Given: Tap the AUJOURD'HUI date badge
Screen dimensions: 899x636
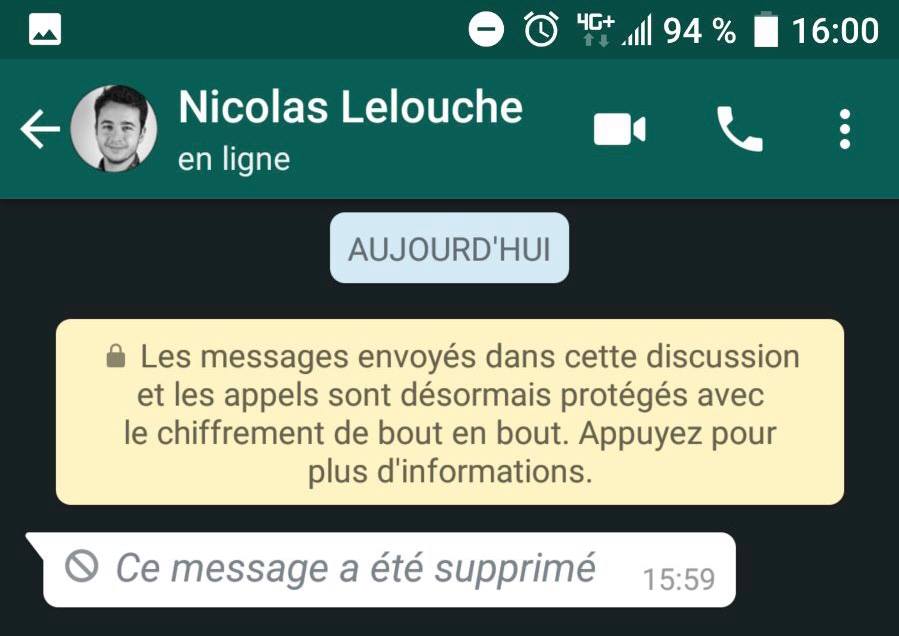Looking at the screenshot, I should [x=450, y=248].
